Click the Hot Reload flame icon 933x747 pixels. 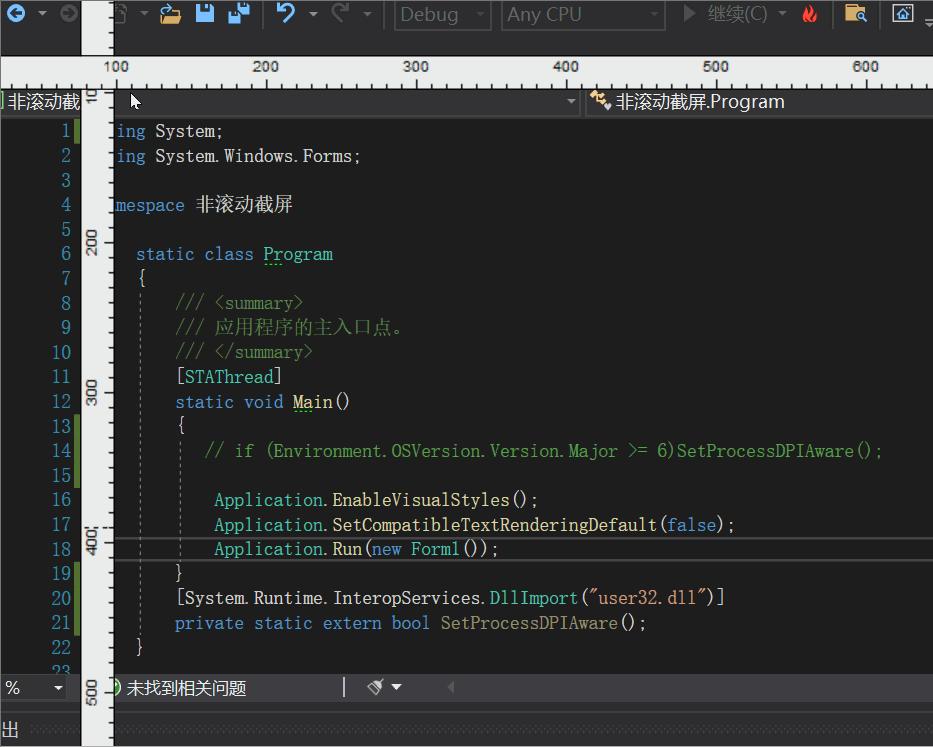coord(810,14)
